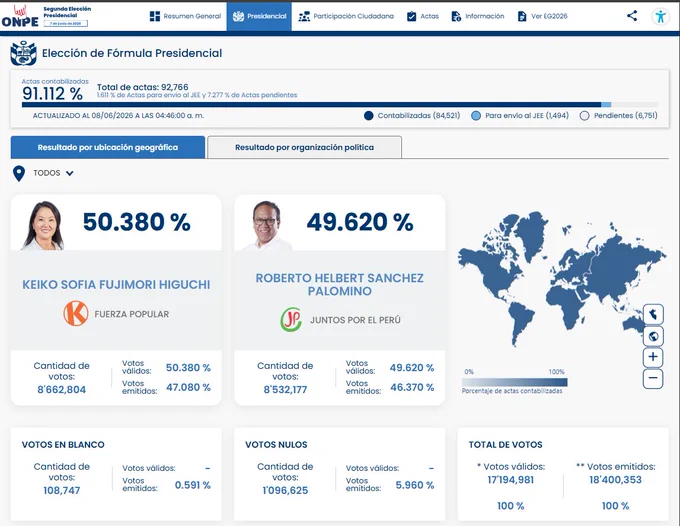Click the share icon
Image resolution: width=680 pixels, height=526 pixels.
tap(632, 16)
